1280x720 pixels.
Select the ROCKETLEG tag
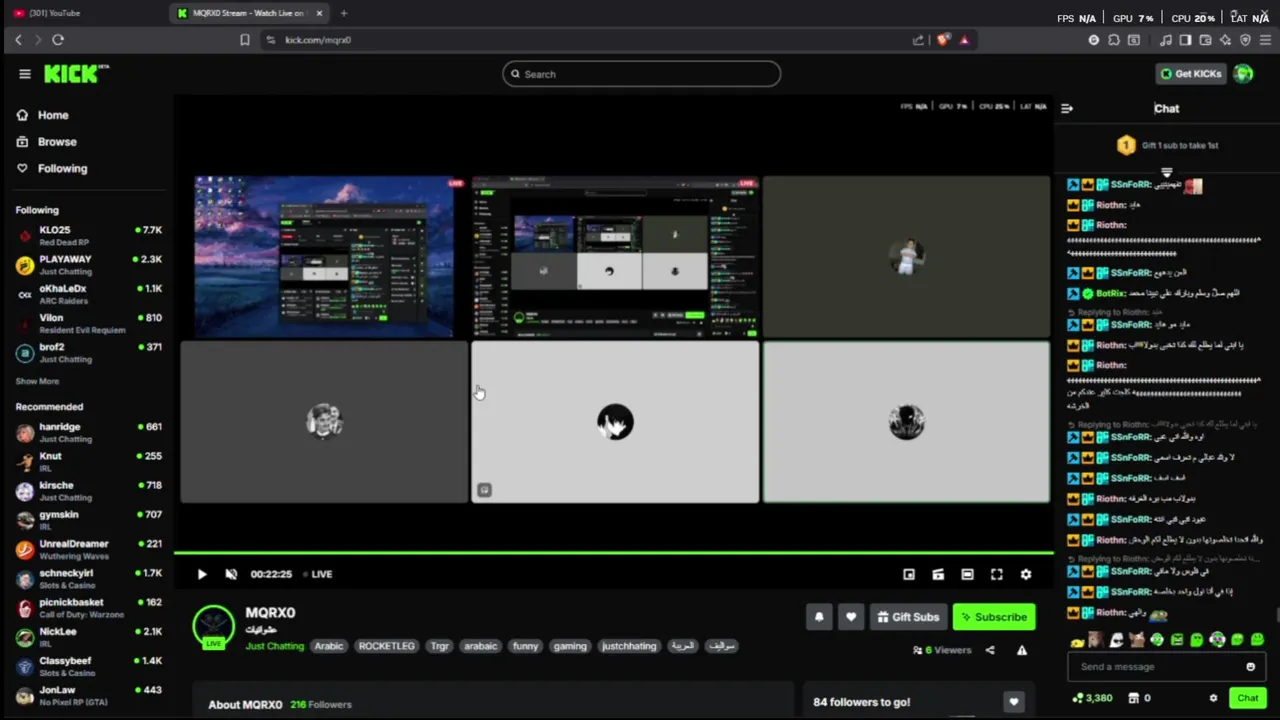(x=386, y=646)
